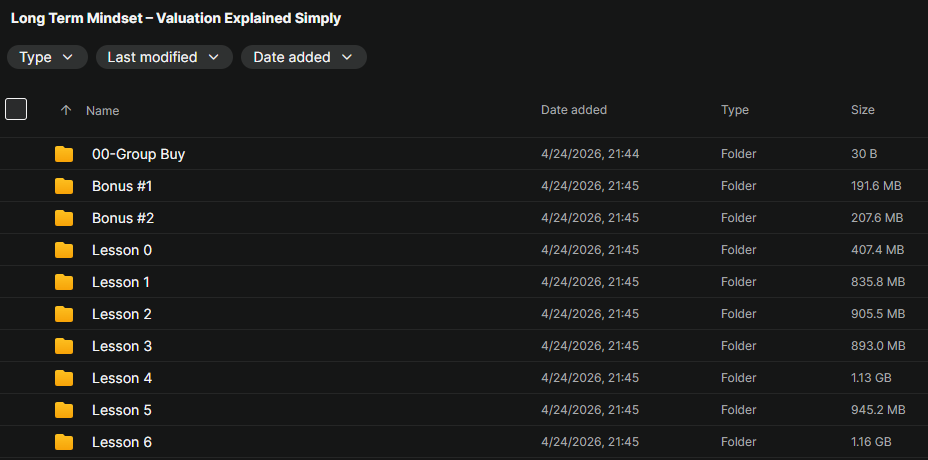Open the Date added filter dropdown
Viewport: 928px width, 460px height.
pyautogui.click(x=303, y=57)
